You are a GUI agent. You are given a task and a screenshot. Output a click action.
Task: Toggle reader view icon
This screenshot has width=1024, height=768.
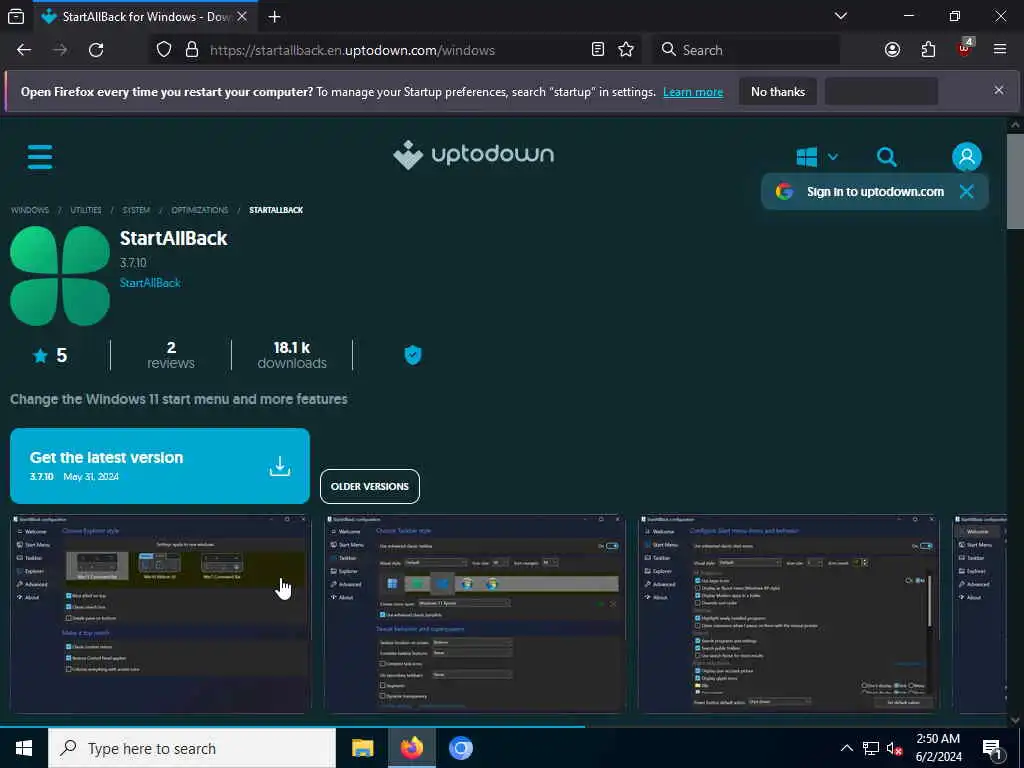[x=598, y=50]
